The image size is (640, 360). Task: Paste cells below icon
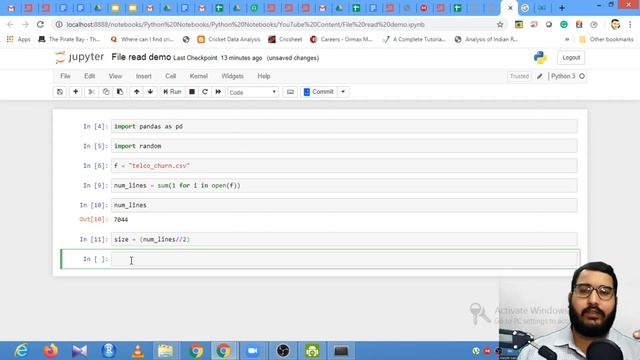pyautogui.click(x=120, y=92)
